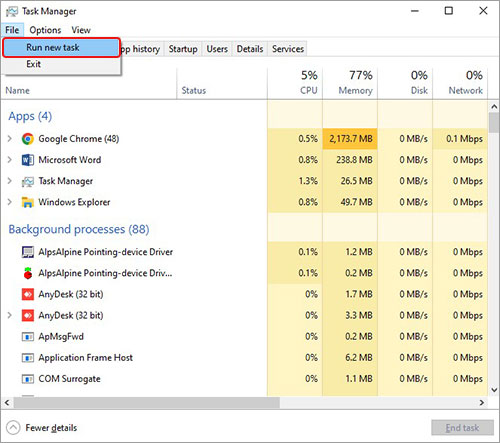Click the ApMsgFwd process icon

[x=28, y=337]
